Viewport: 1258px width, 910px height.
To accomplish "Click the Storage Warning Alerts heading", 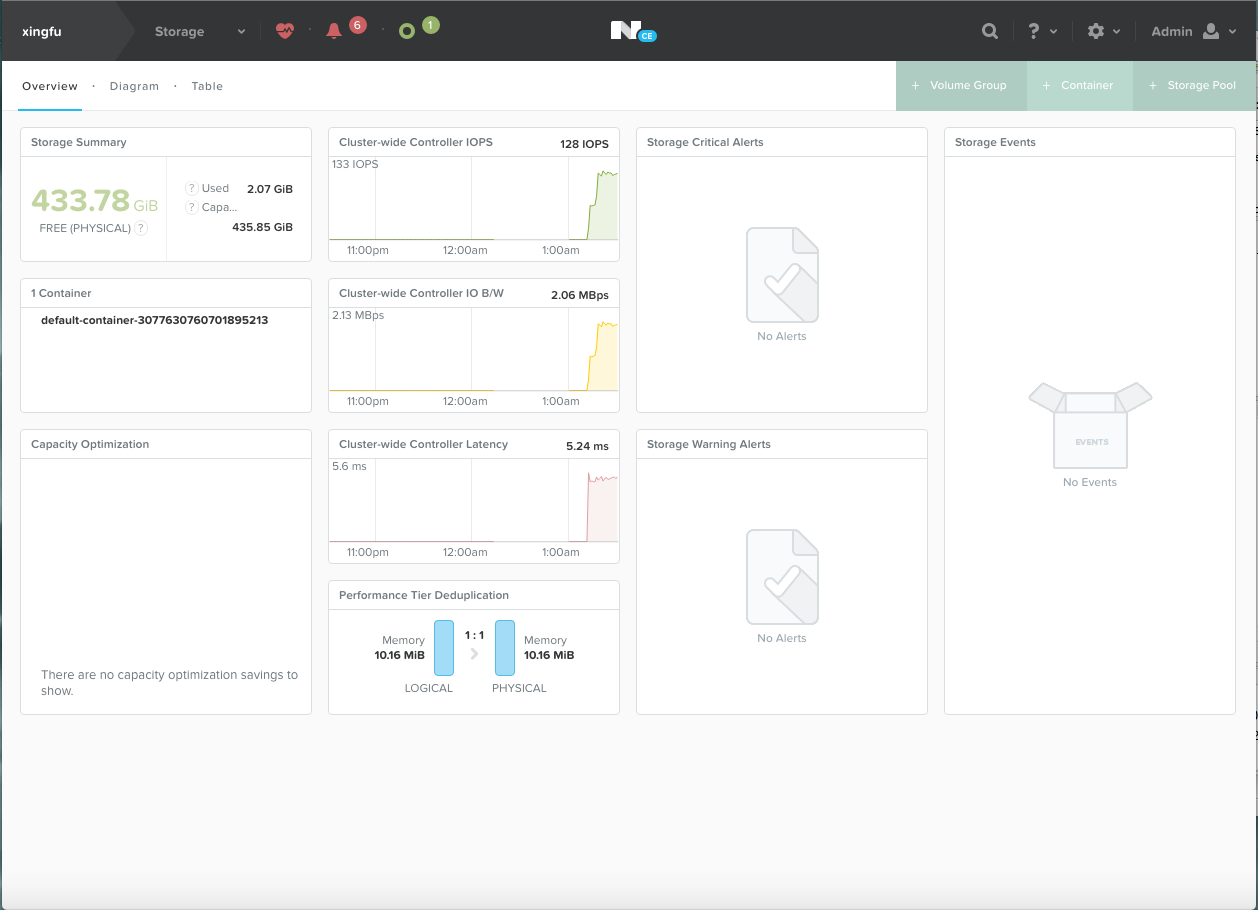I will coord(709,444).
